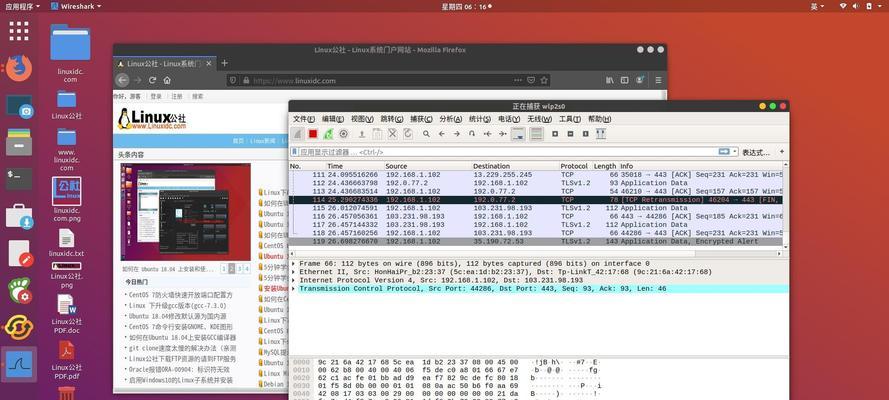
Task: Open Firefox hamburger menu
Action: [658, 80]
